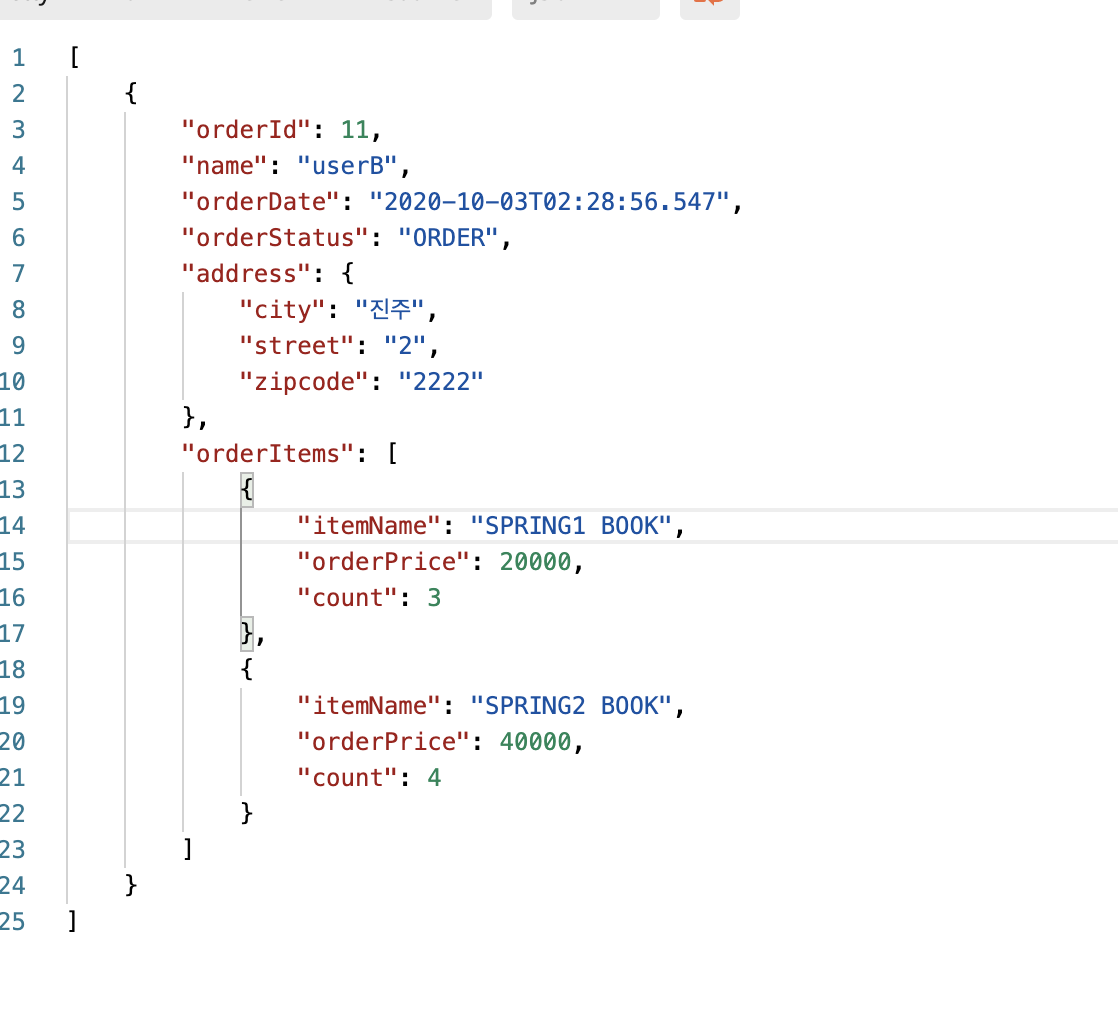Click the "name" key on line 4
Viewport: 1118px width, 1024px height.
[x=225, y=166]
